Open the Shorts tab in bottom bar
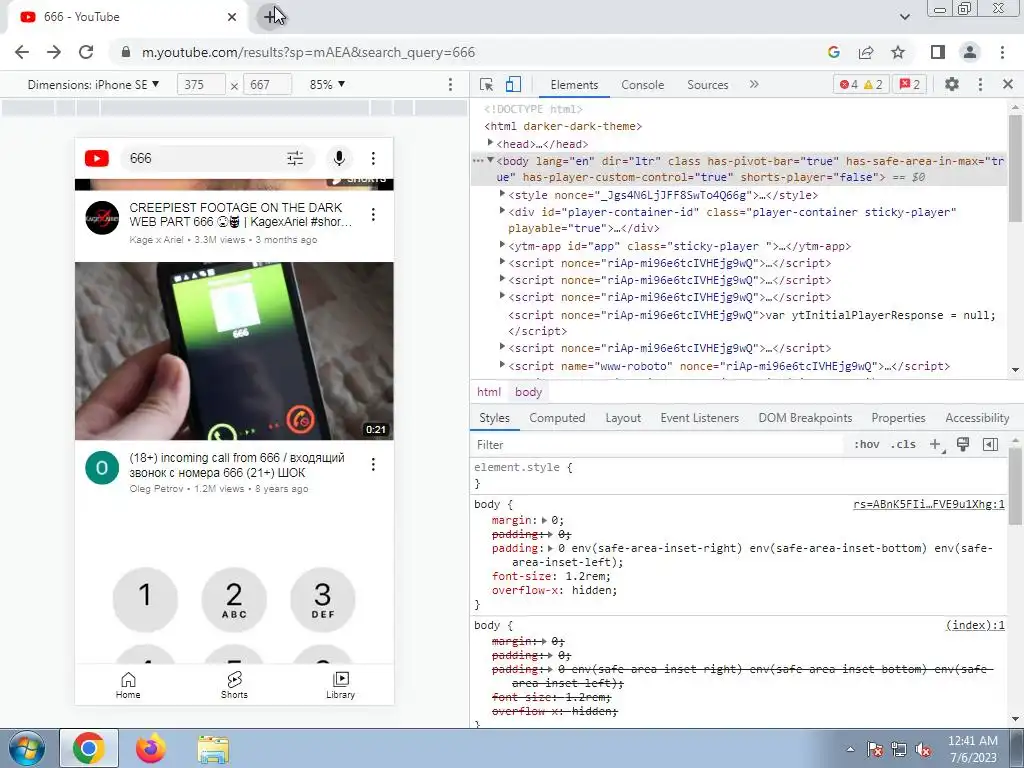Image resolution: width=1024 pixels, height=768 pixels. click(x=234, y=685)
